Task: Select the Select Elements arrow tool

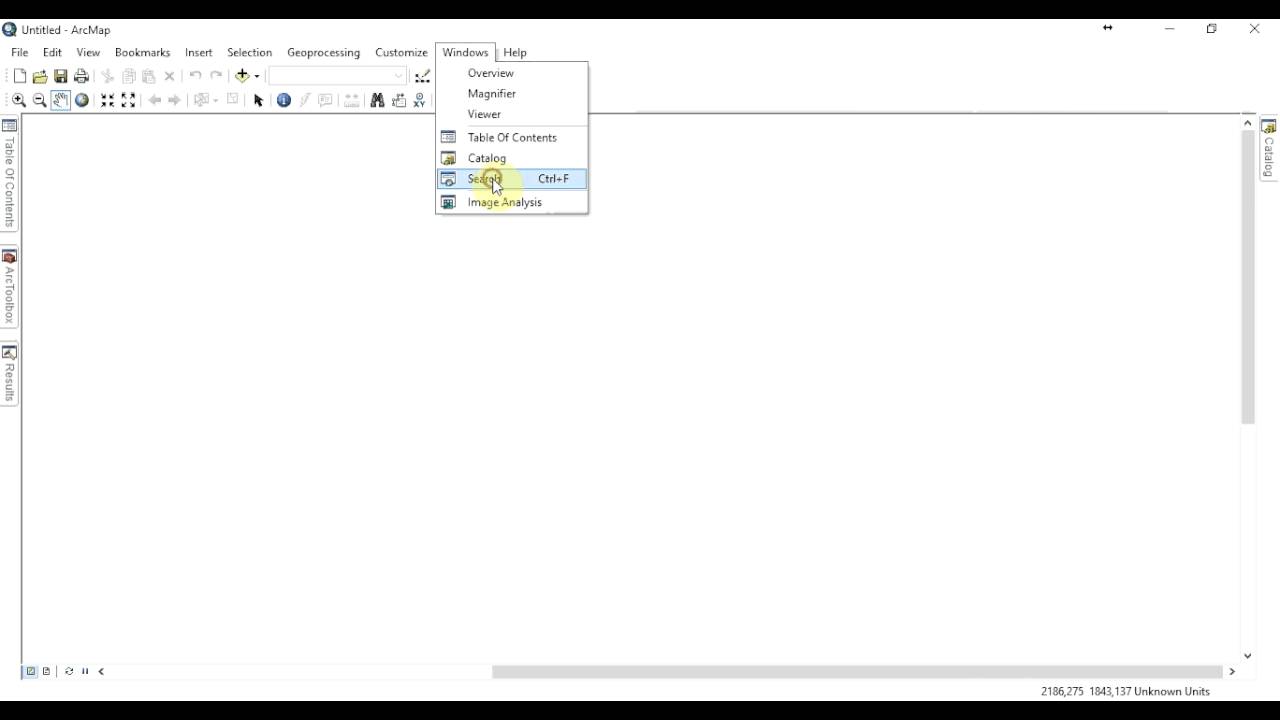Action: point(259,100)
